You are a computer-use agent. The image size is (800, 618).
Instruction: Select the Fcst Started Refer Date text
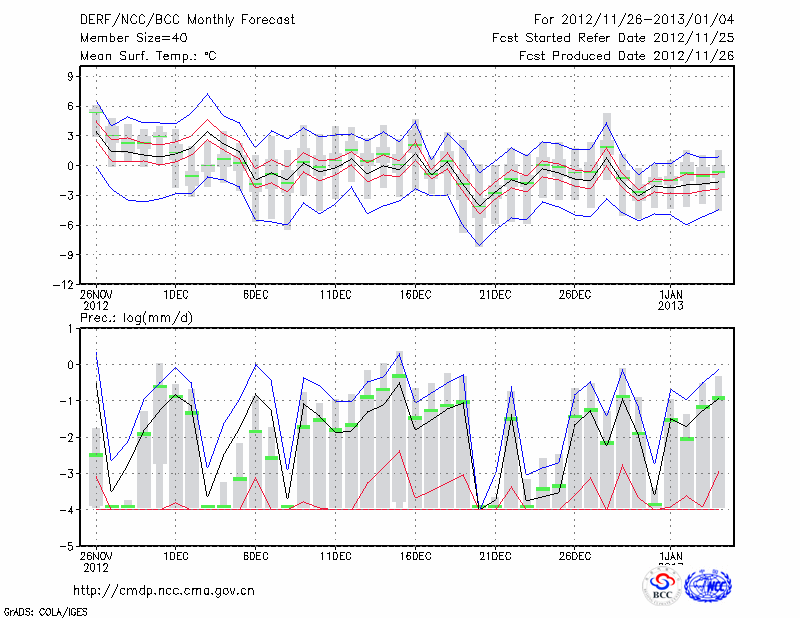click(613, 38)
